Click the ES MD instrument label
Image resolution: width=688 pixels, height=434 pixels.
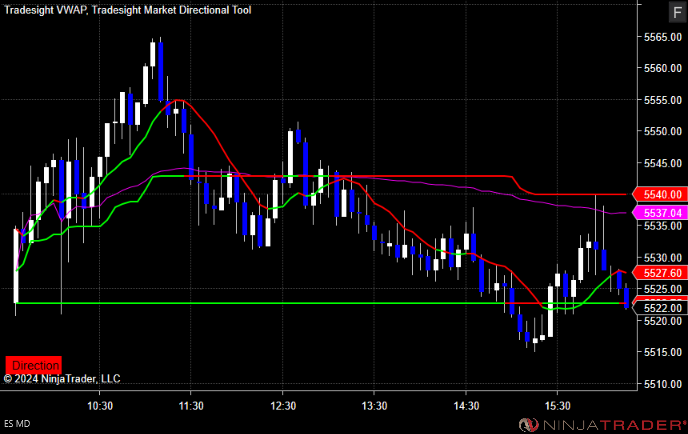coord(17,424)
